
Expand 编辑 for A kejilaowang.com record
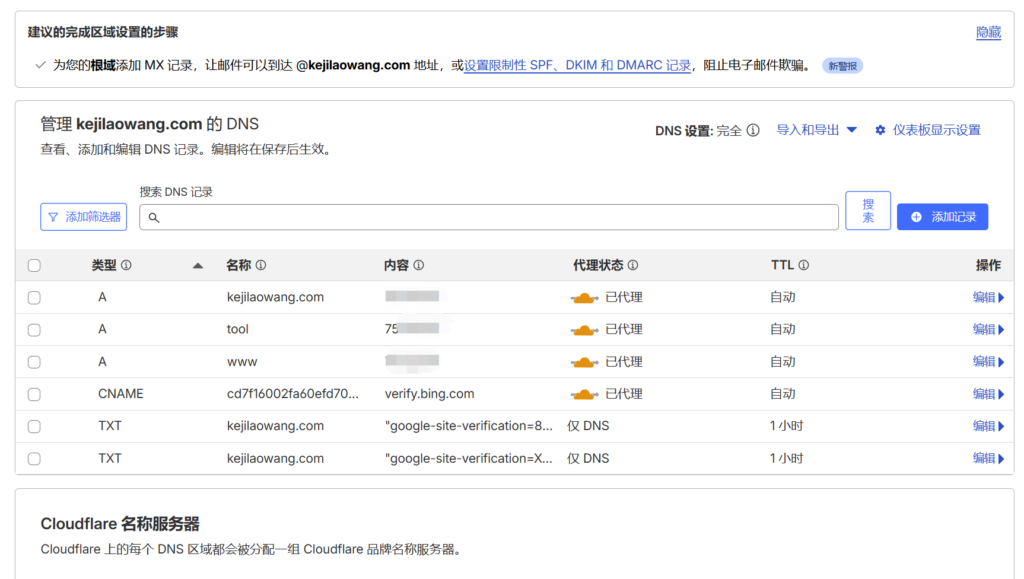[x=988, y=297]
